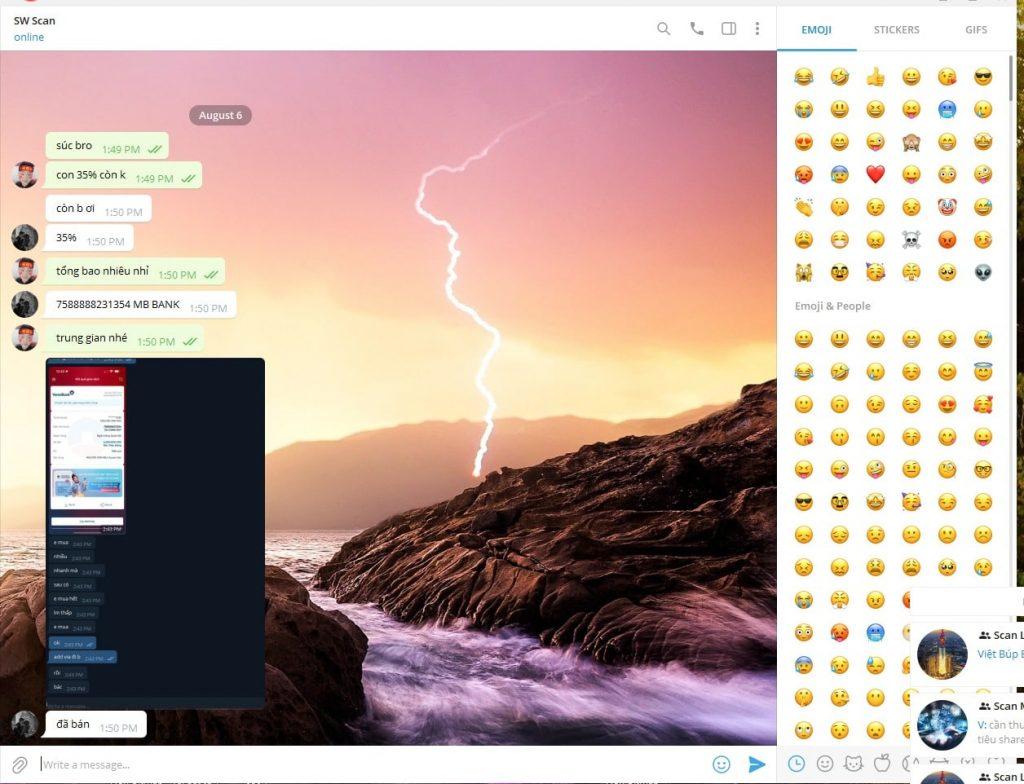Toggle the right side panel icon
Viewport: 1024px width, 784px height.
coord(729,29)
